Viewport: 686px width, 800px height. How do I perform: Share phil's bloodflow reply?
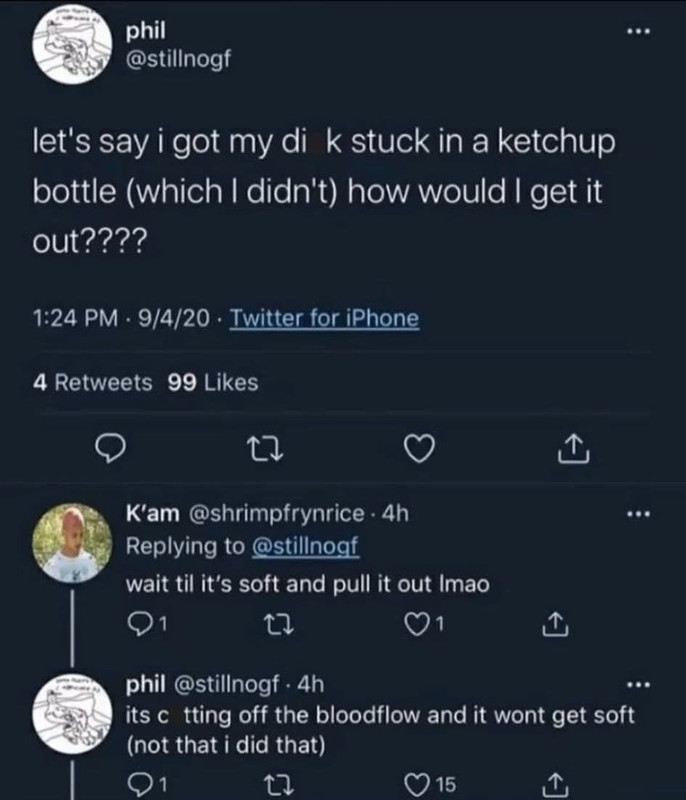(x=555, y=785)
